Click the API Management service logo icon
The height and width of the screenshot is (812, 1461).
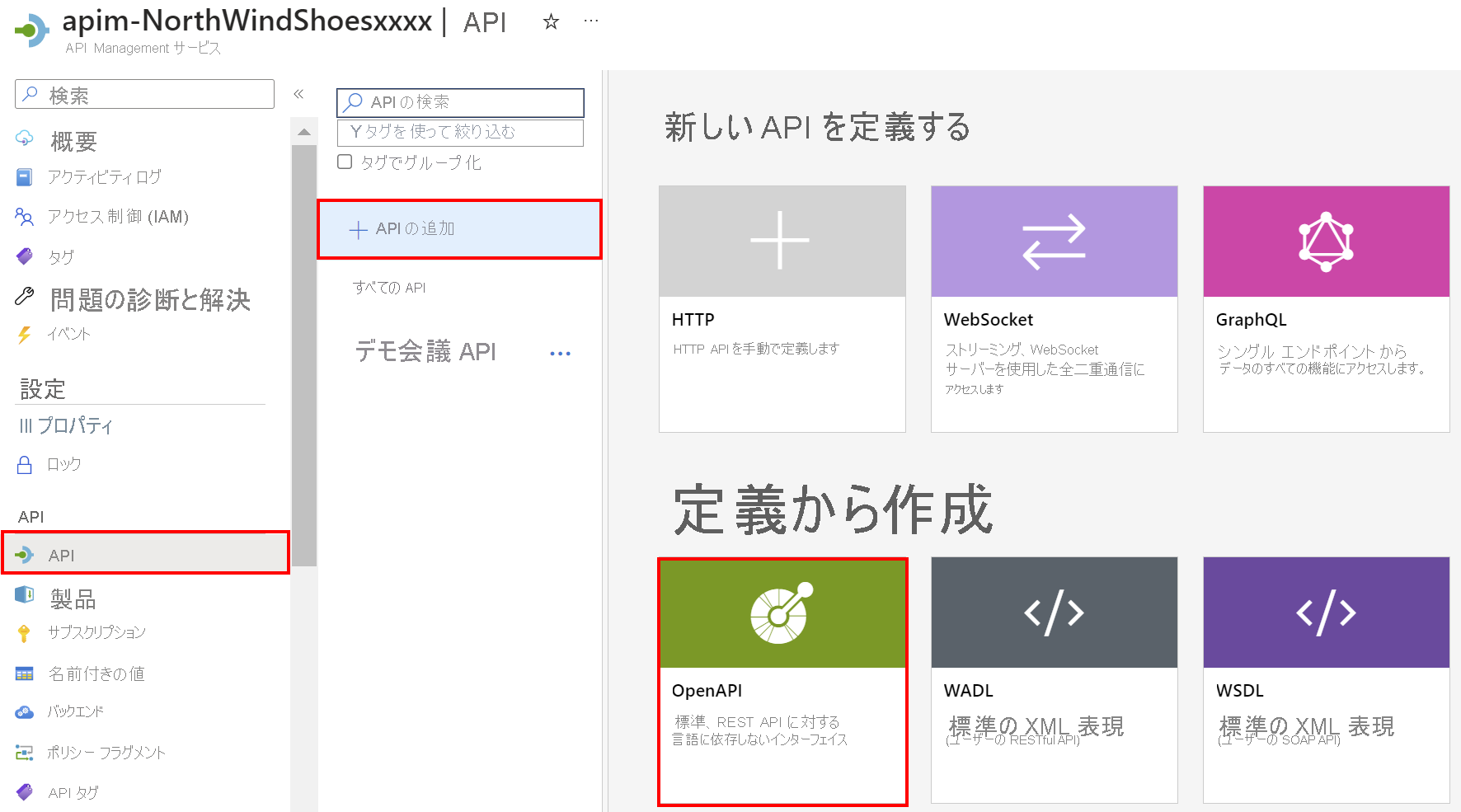pos(32,31)
